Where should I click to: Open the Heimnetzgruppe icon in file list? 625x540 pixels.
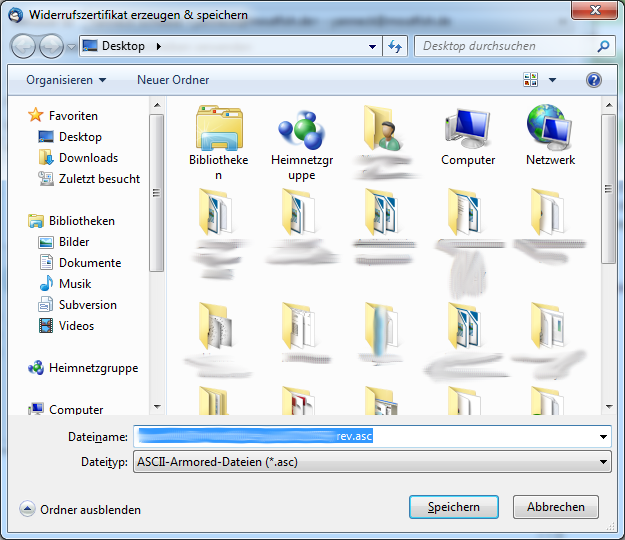[300, 128]
